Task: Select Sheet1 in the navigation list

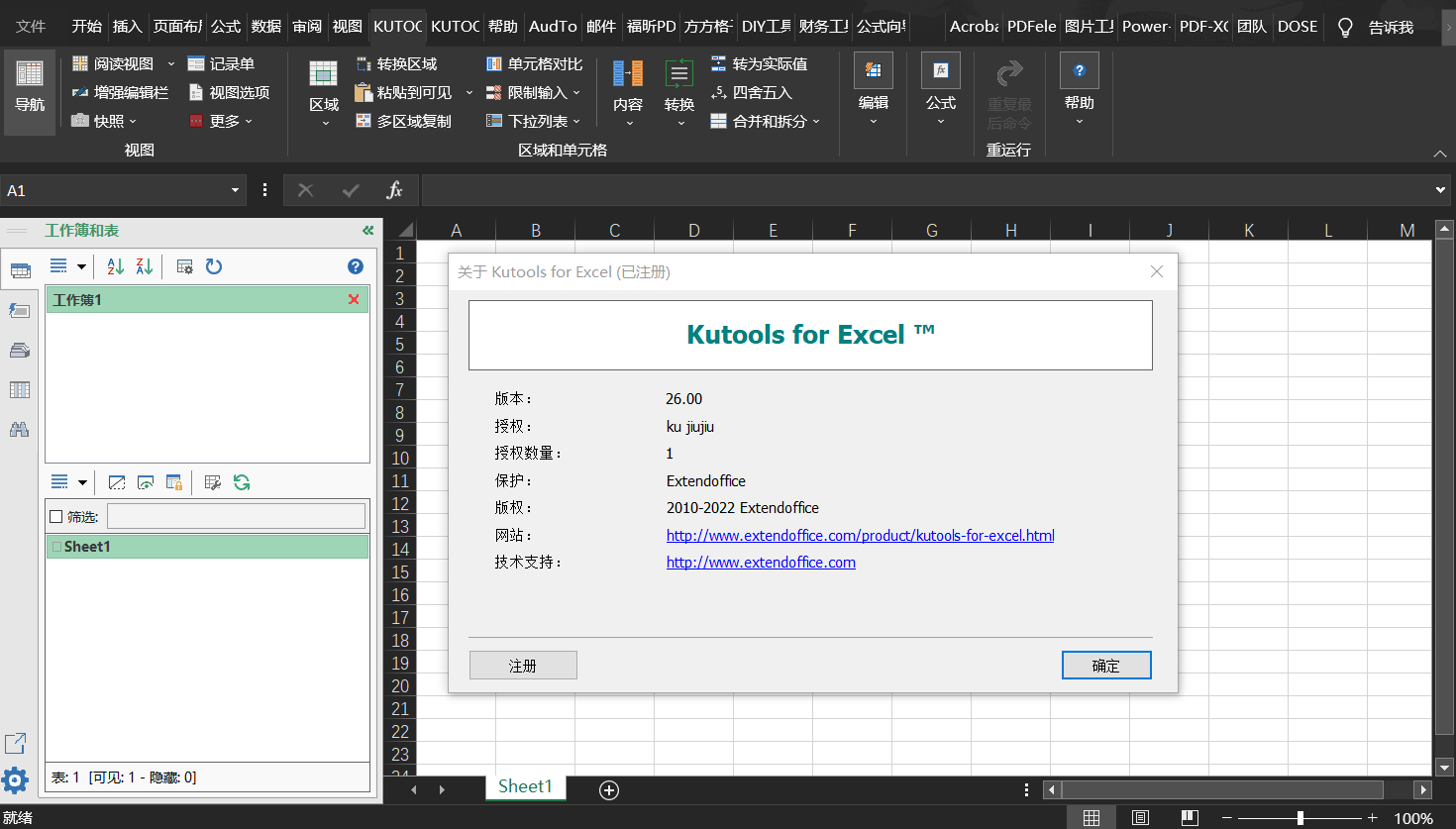Action: (208, 547)
